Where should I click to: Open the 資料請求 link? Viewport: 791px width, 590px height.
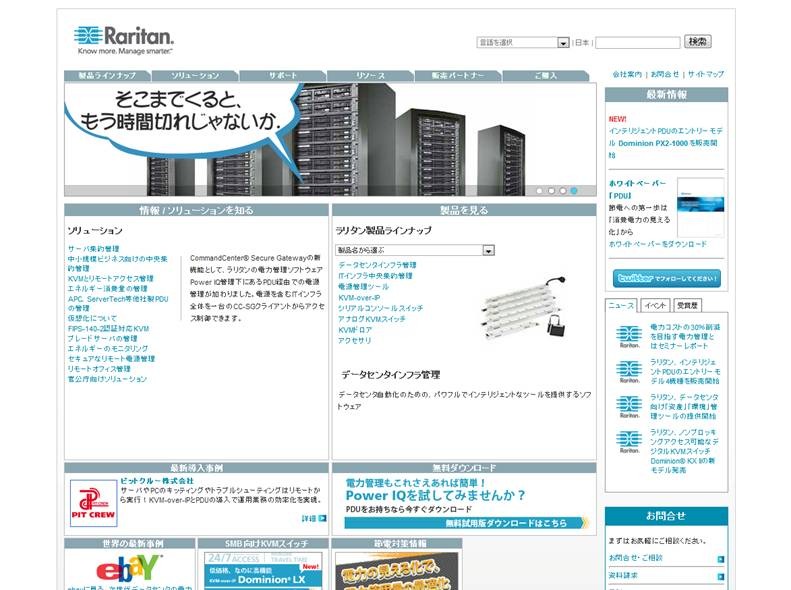[623, 575]
